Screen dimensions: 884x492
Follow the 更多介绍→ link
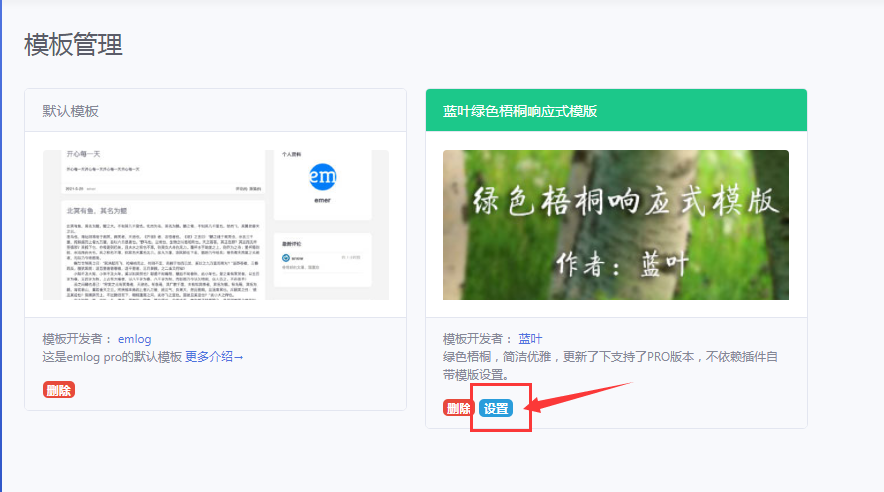pos(214,357)
